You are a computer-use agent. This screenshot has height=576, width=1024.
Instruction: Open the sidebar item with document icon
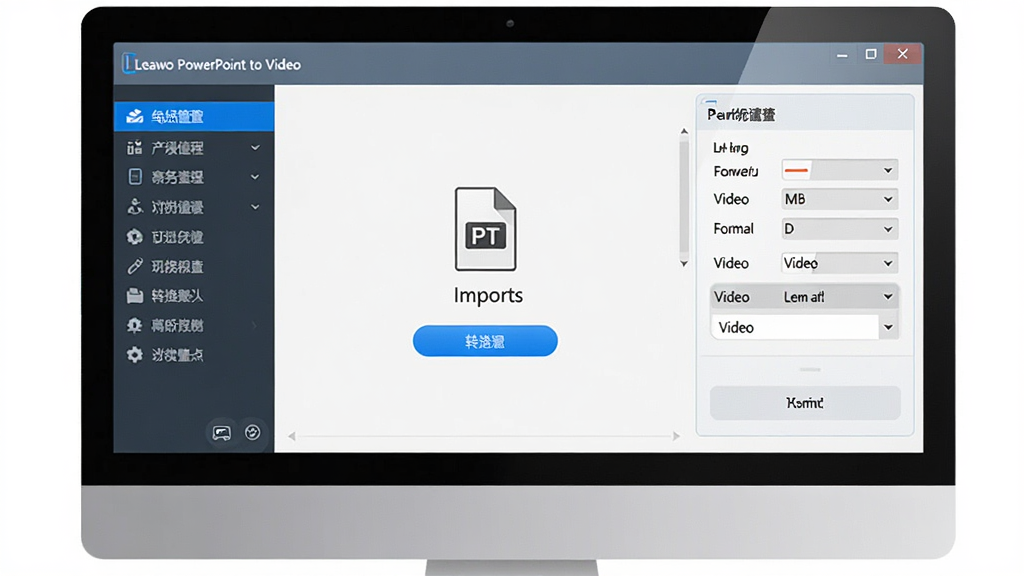(x=194, y=177)
